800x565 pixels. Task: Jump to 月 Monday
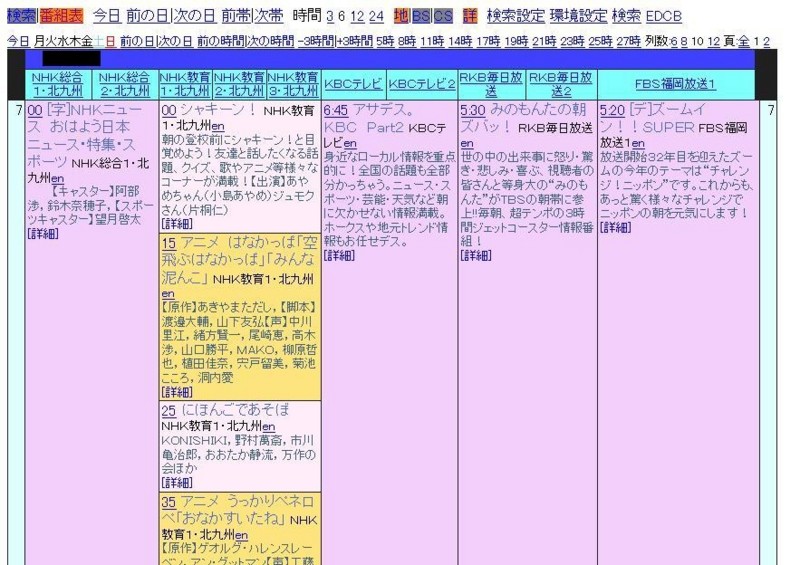pos(39,41)
